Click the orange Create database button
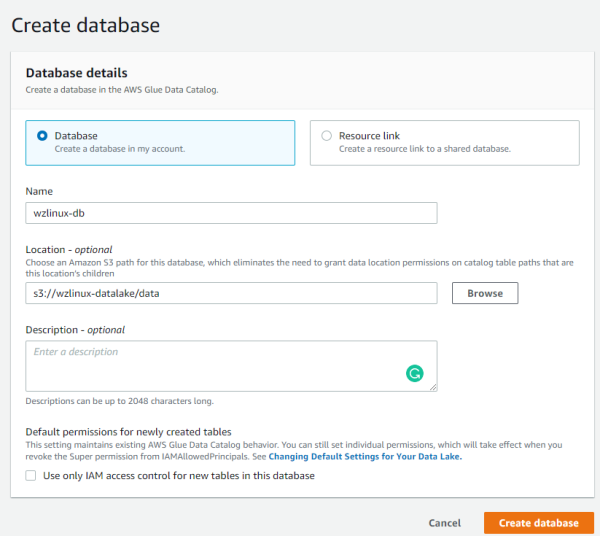This screenshot has height=536, width=600. pyautogui.click(x=538, y=523)
